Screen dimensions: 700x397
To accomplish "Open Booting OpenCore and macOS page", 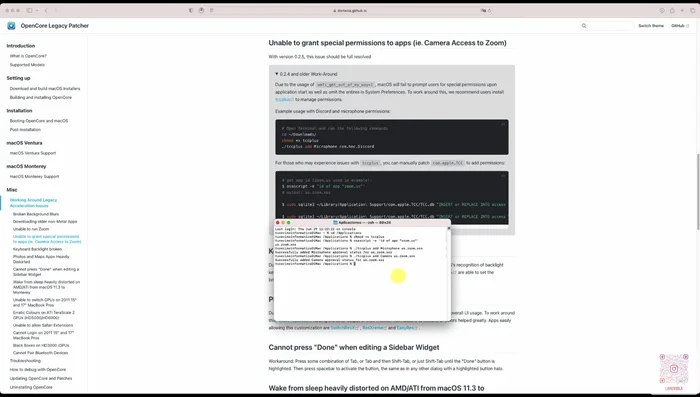I will tap(39, 121).
